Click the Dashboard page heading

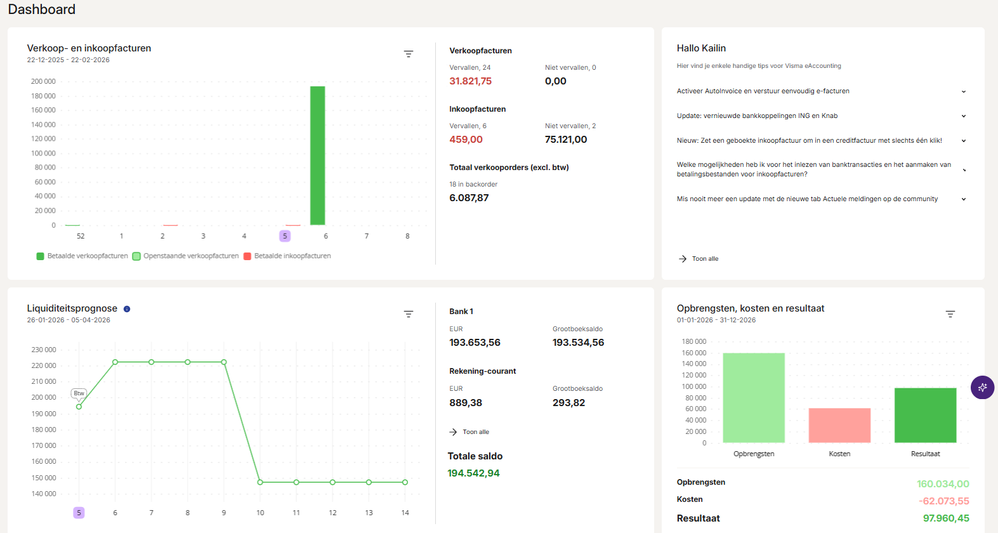point(41,10)
